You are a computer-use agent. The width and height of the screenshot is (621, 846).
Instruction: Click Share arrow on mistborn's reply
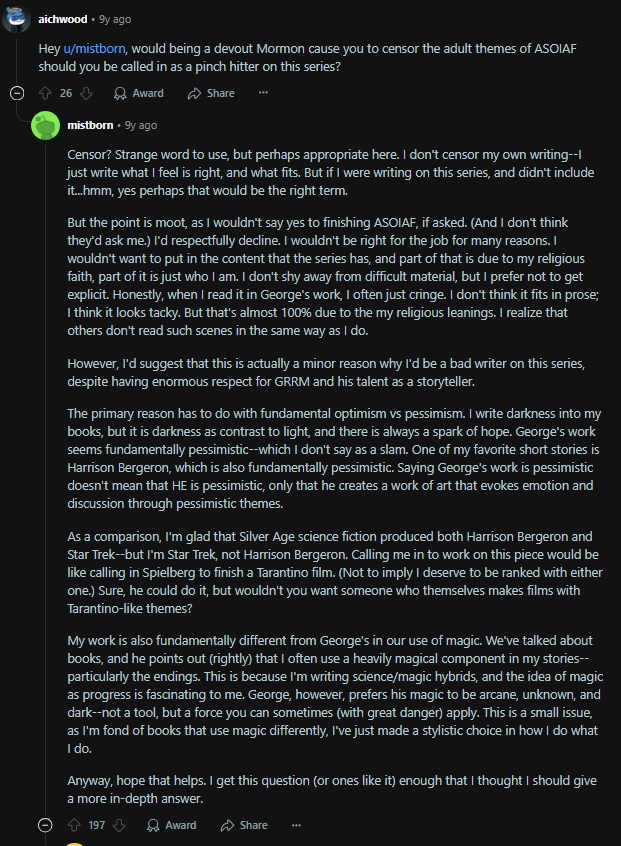[227, 825]
